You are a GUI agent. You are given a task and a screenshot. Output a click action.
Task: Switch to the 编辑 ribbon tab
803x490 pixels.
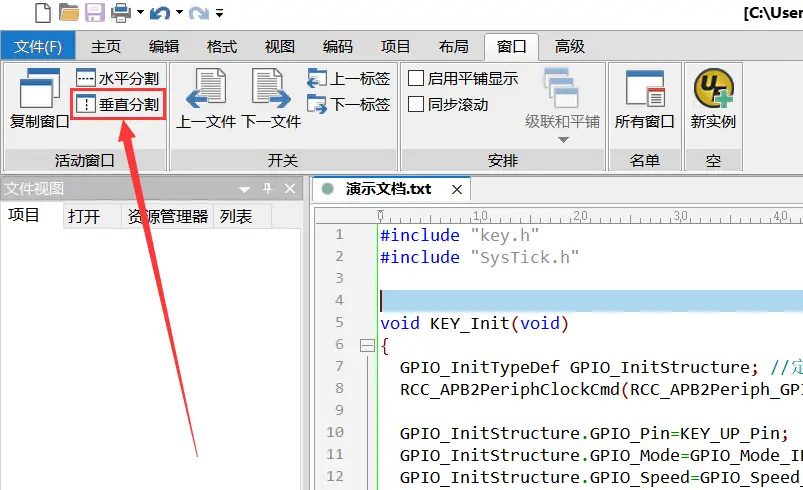[x=164, y=47]
